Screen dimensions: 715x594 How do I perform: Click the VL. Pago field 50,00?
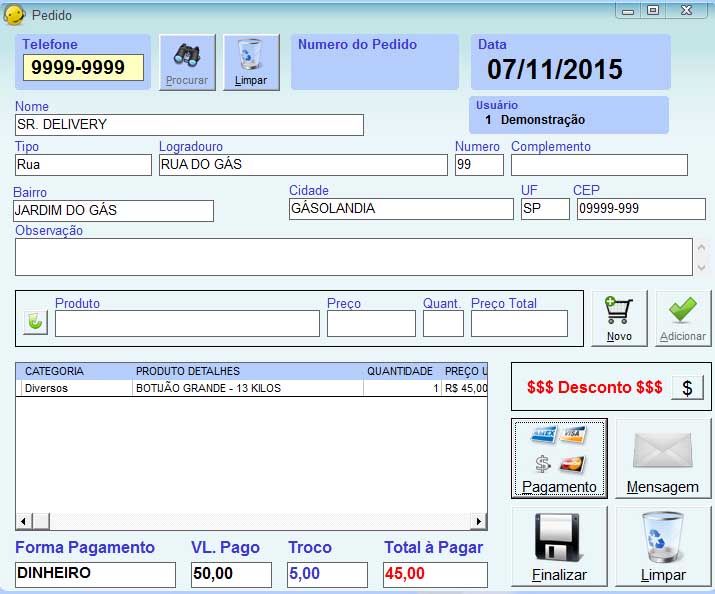[231, 574]
